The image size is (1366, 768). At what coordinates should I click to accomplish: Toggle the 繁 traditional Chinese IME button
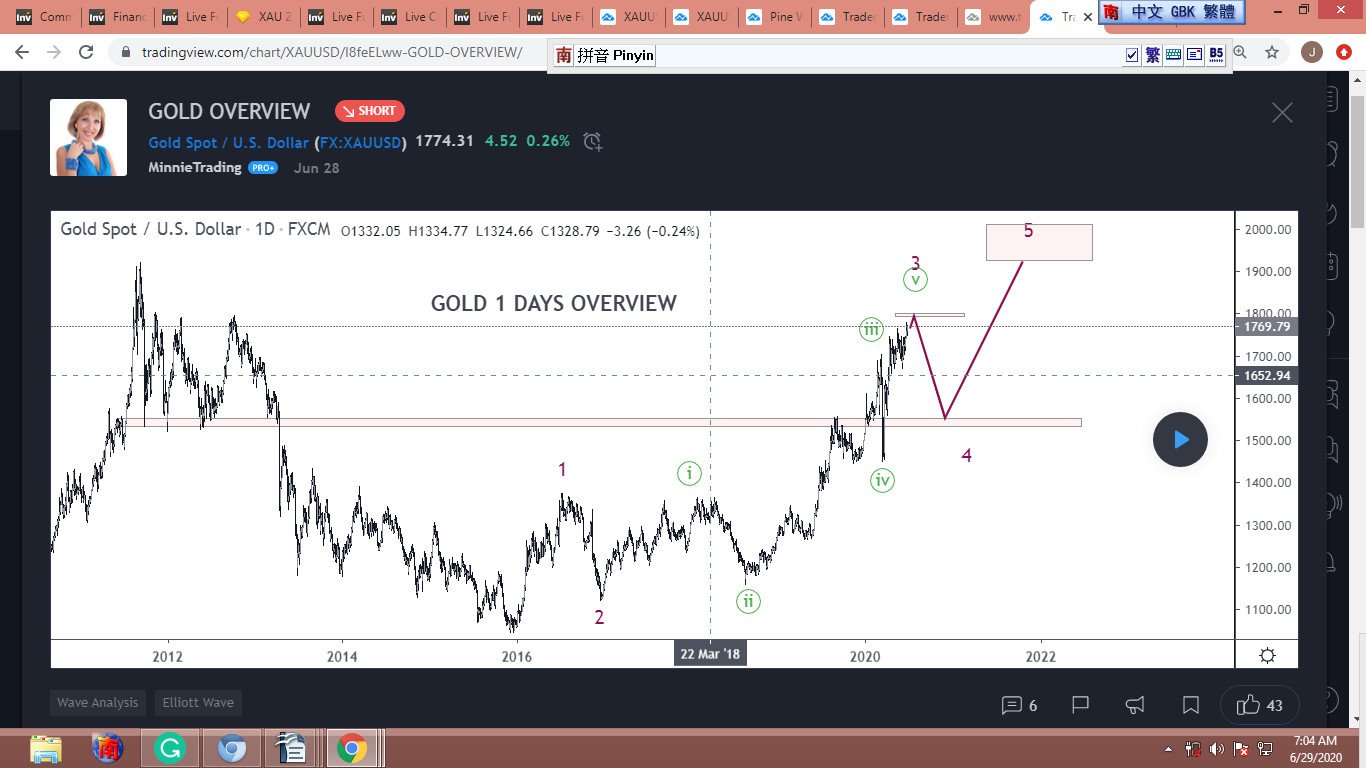point(1153,55)
